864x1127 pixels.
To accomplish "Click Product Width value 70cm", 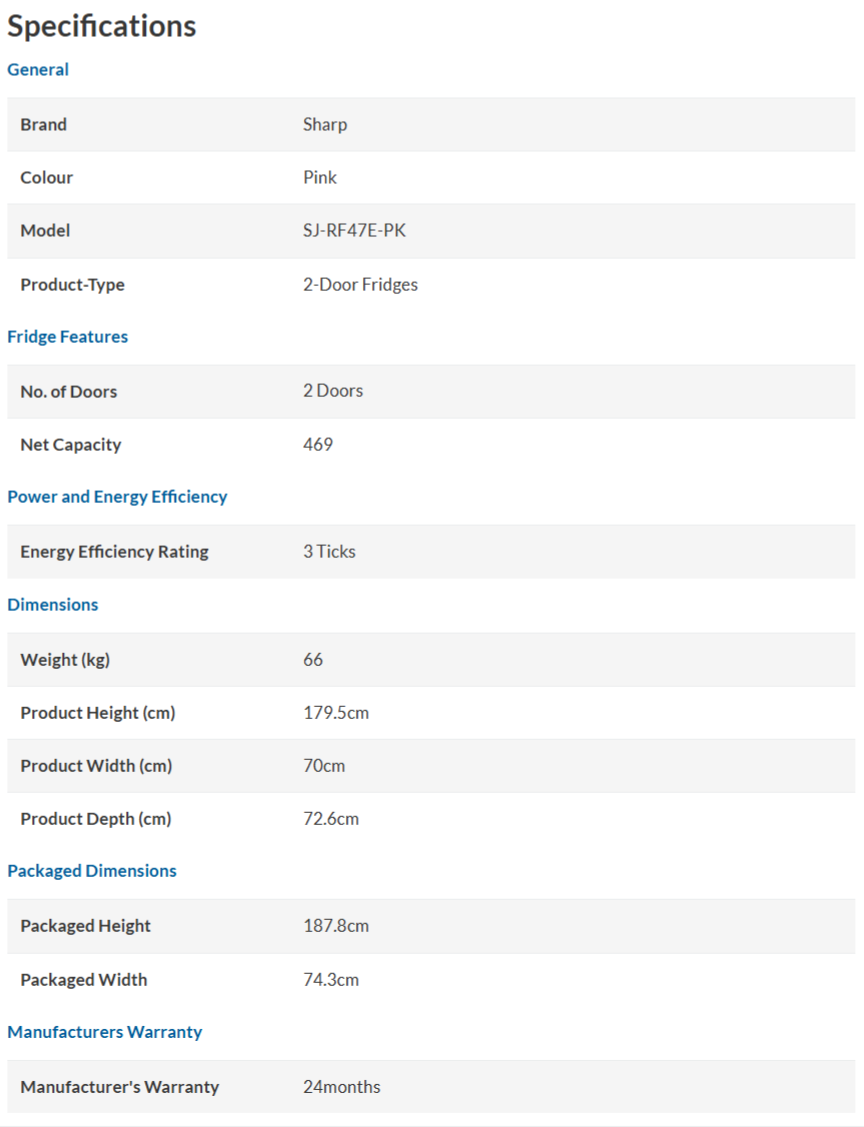I will click(x=324, y=765).
